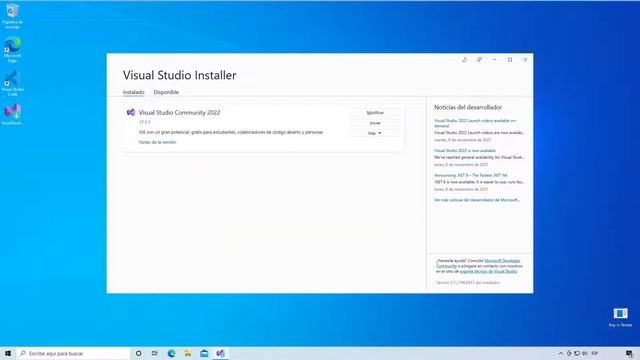Show hidden system tray icons

[561, 353]
